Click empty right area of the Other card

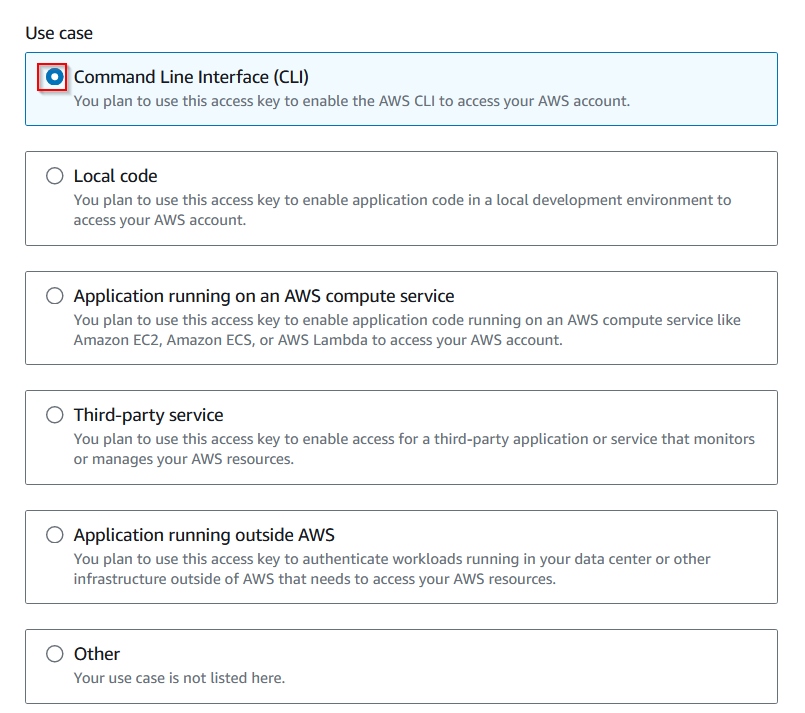(600, 666)
